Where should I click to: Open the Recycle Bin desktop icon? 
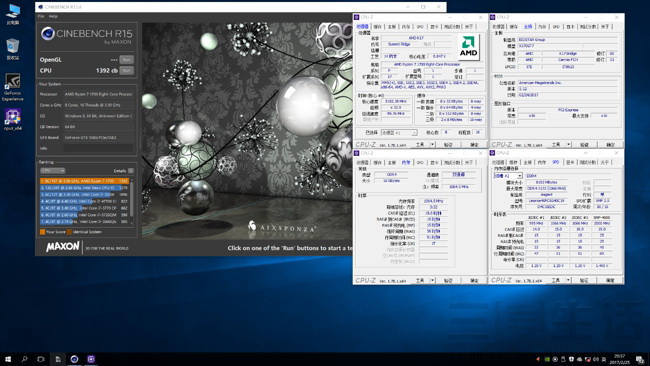(13, 49)
